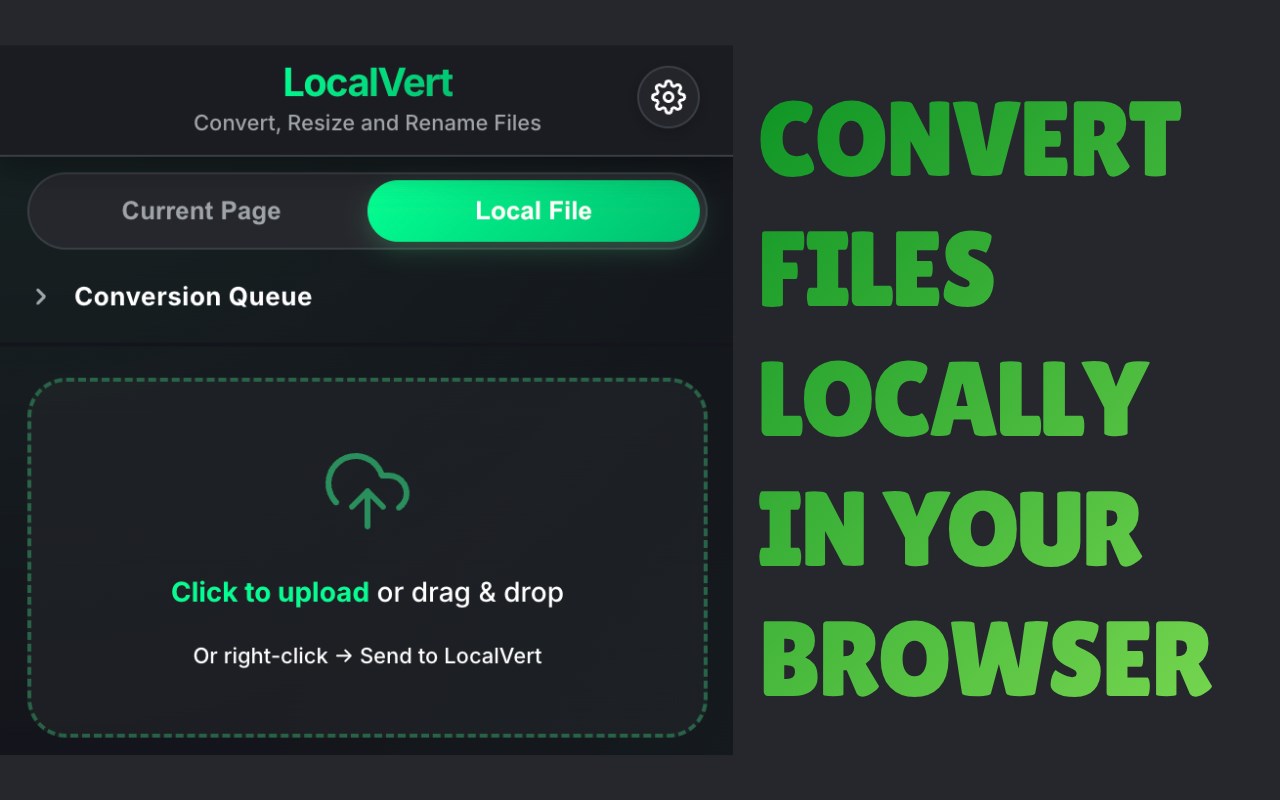This screenshot has width=1280, height=800.
Task: Select the Local File tab
Action: (x=534, y=211)
